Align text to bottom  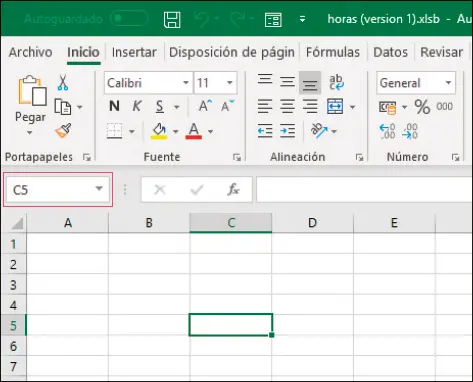point(310,83)
